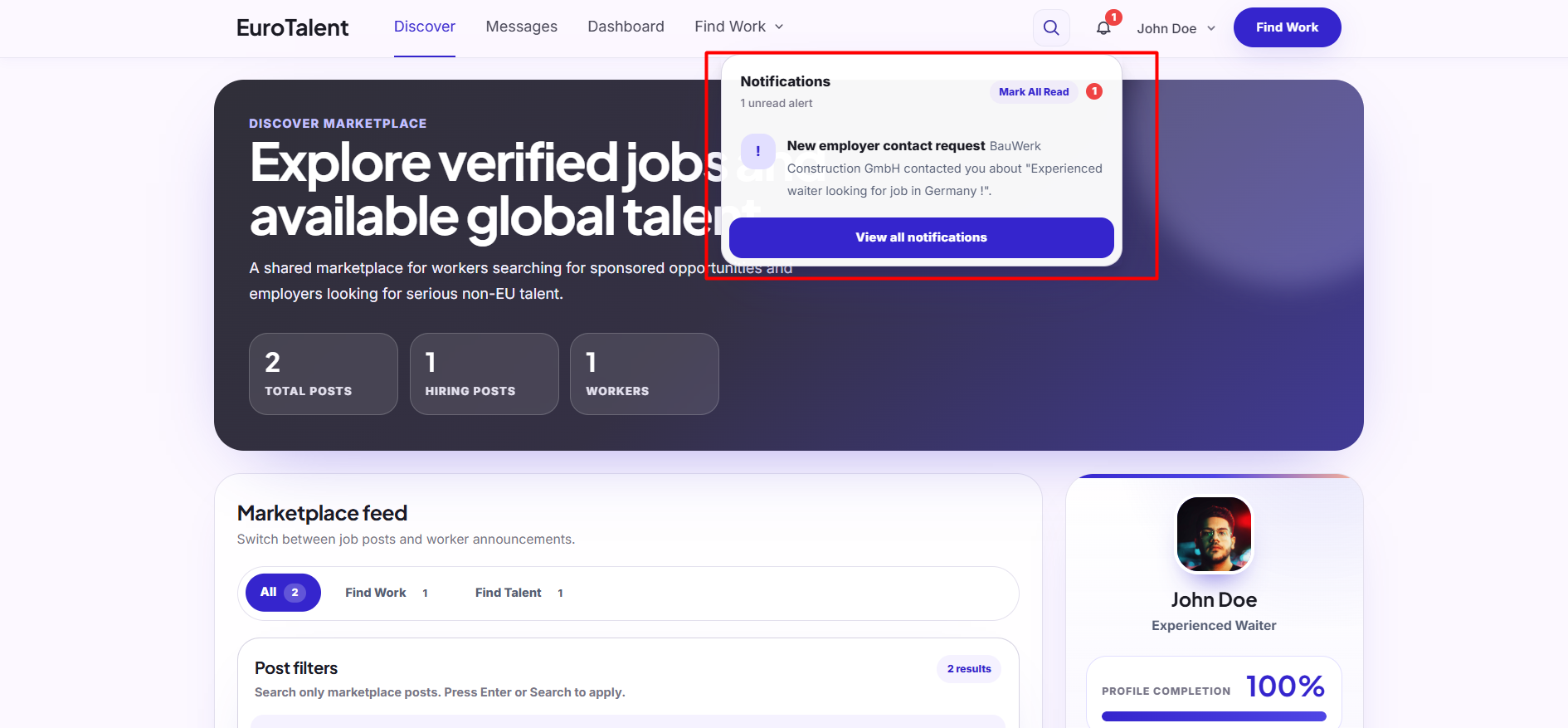Open the John Doe account menu
The image size is (1568, 728).
(x=1176, y=28)
